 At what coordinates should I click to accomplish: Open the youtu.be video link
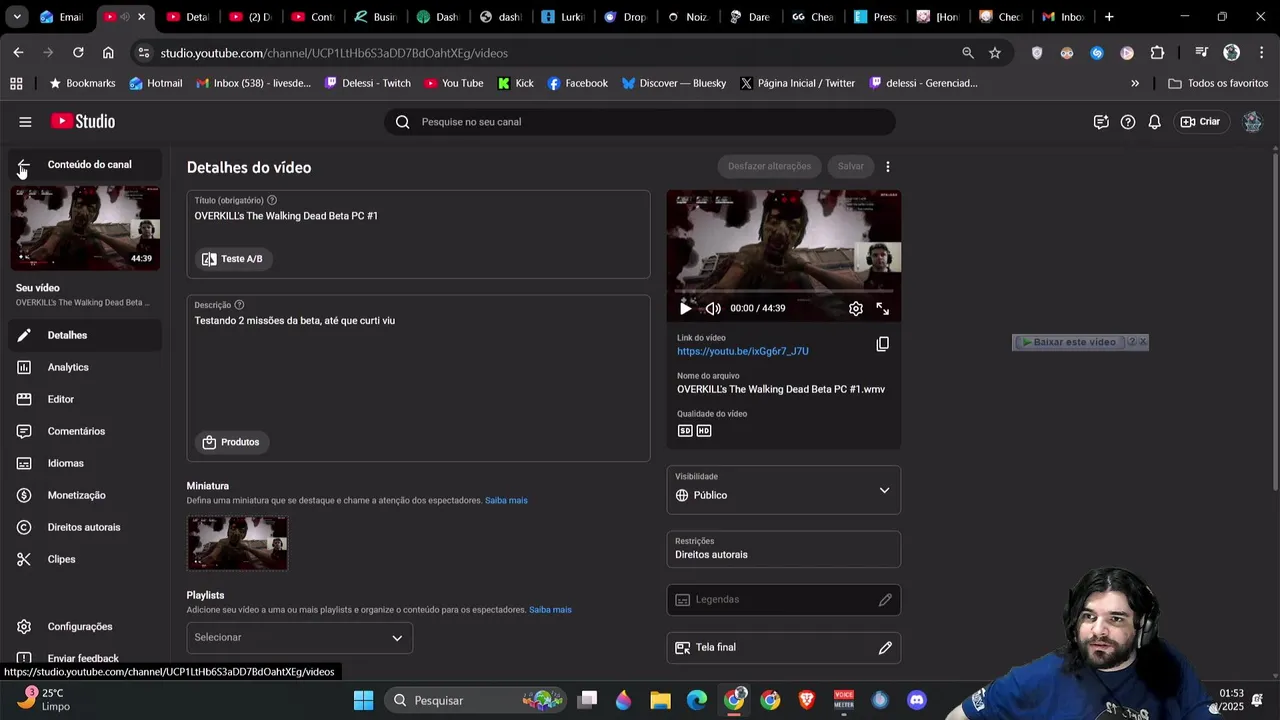[743, 351]
